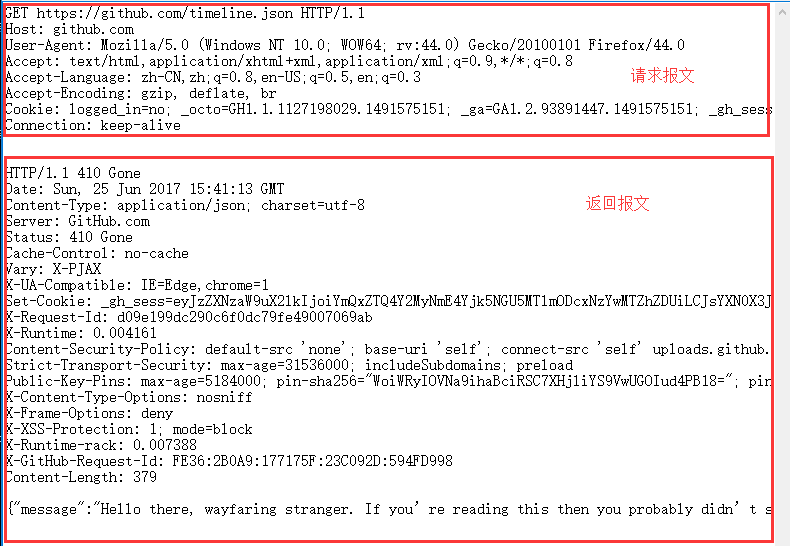Viewport: 790px width, 546px height.
Task: Click the Content-Type application/json line
Action: click(x=185, y=205)
